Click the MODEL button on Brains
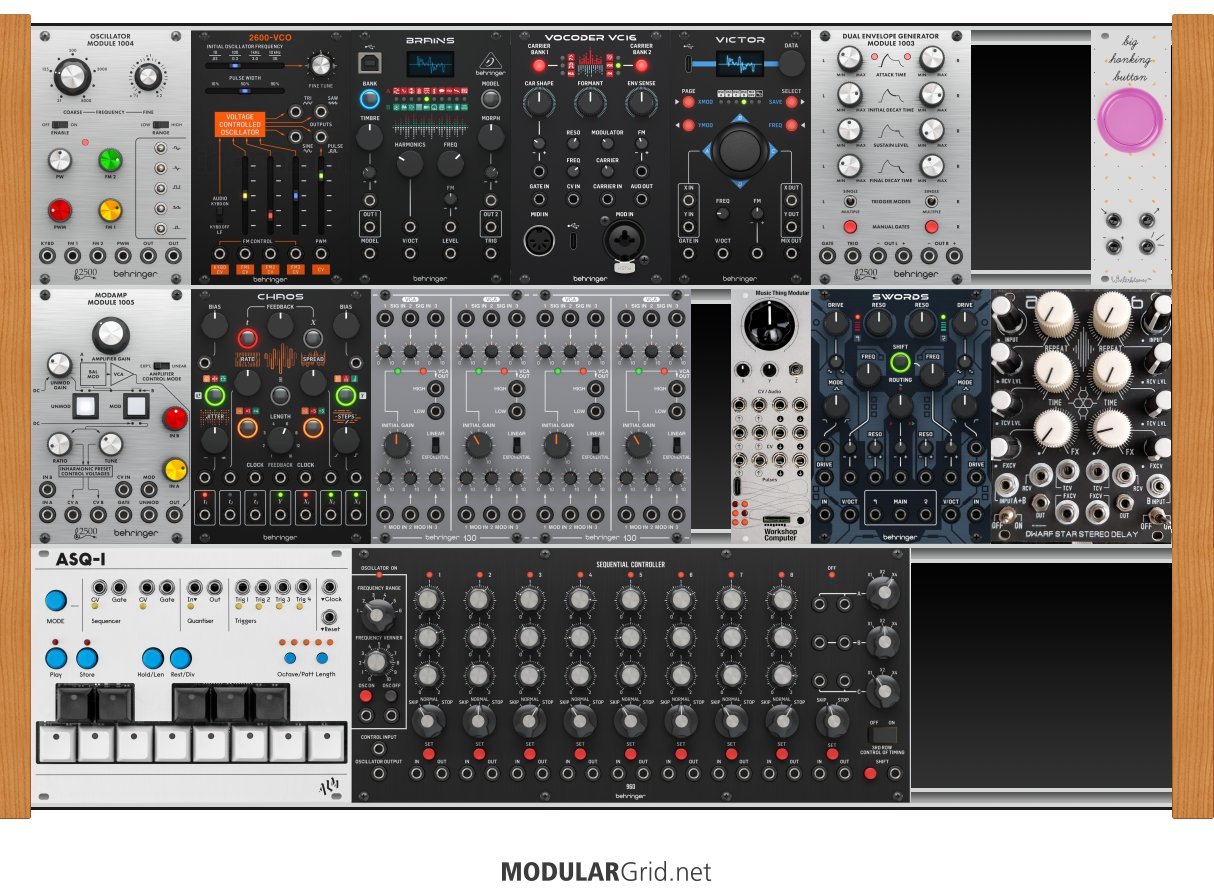 (x=490, y=100)
